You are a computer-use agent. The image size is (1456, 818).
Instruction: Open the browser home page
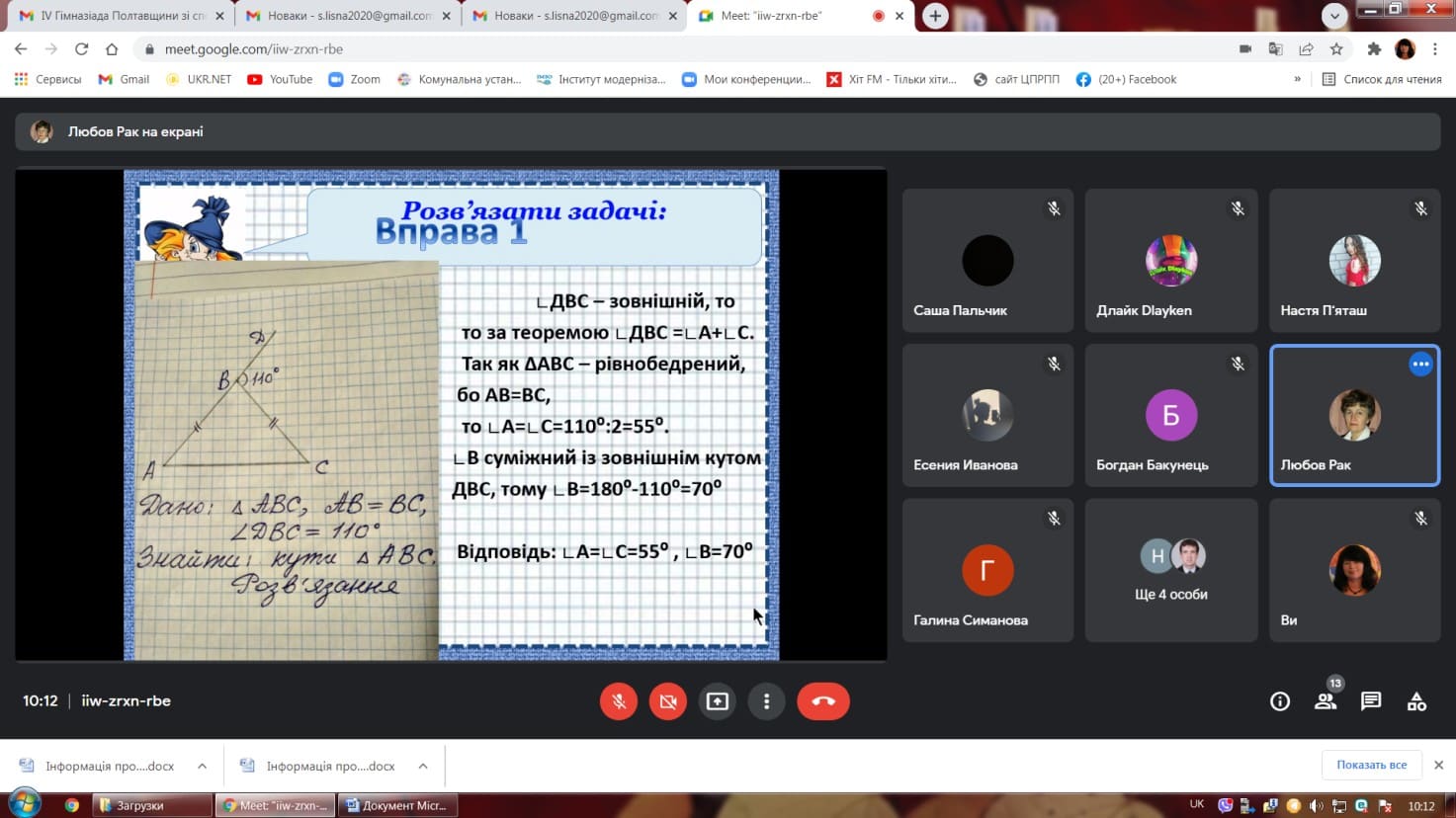pyautogui.click(x=112, y=48)
